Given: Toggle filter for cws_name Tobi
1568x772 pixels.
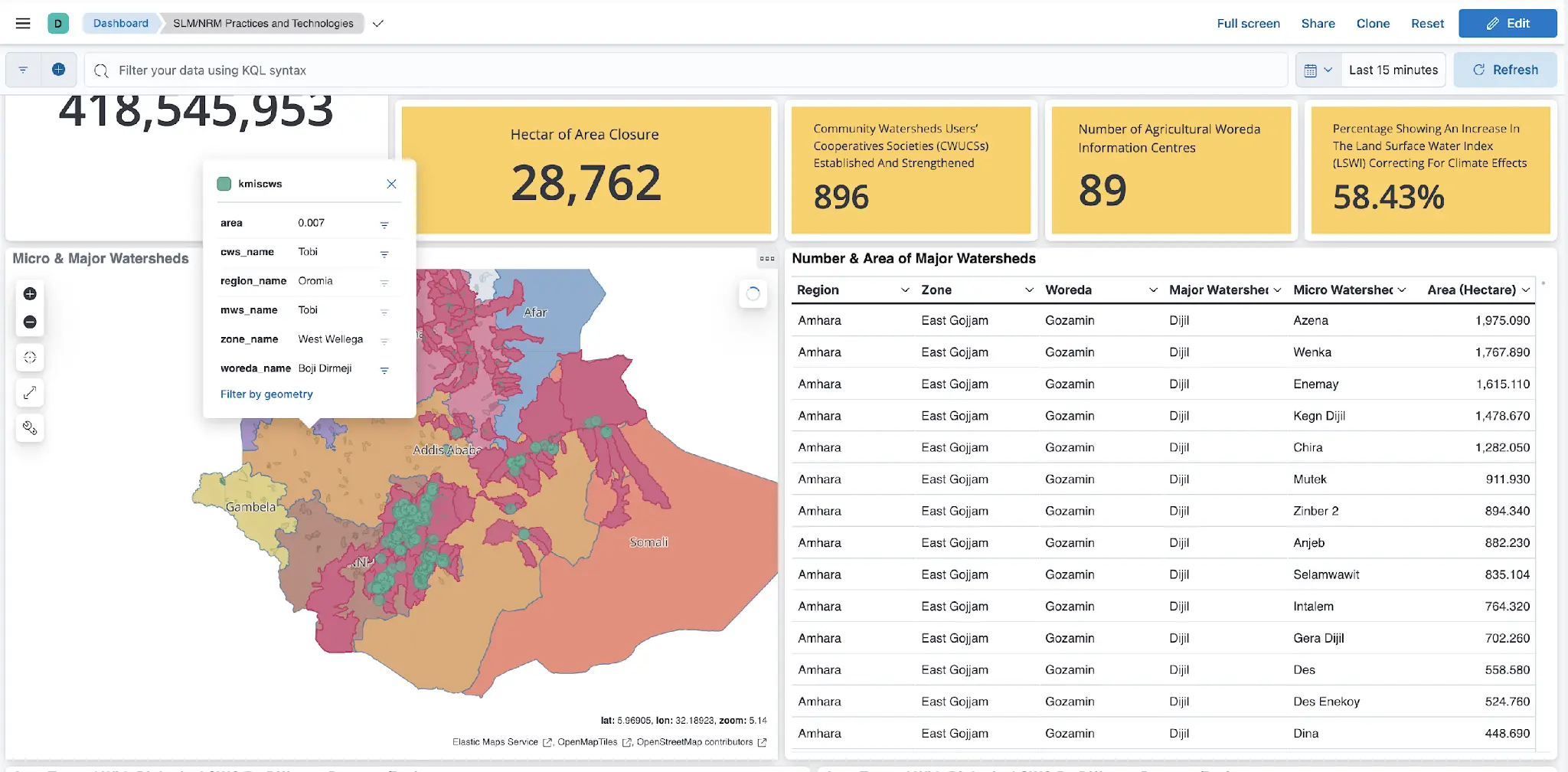Looking at the screenshot, I should pos(384,254).
